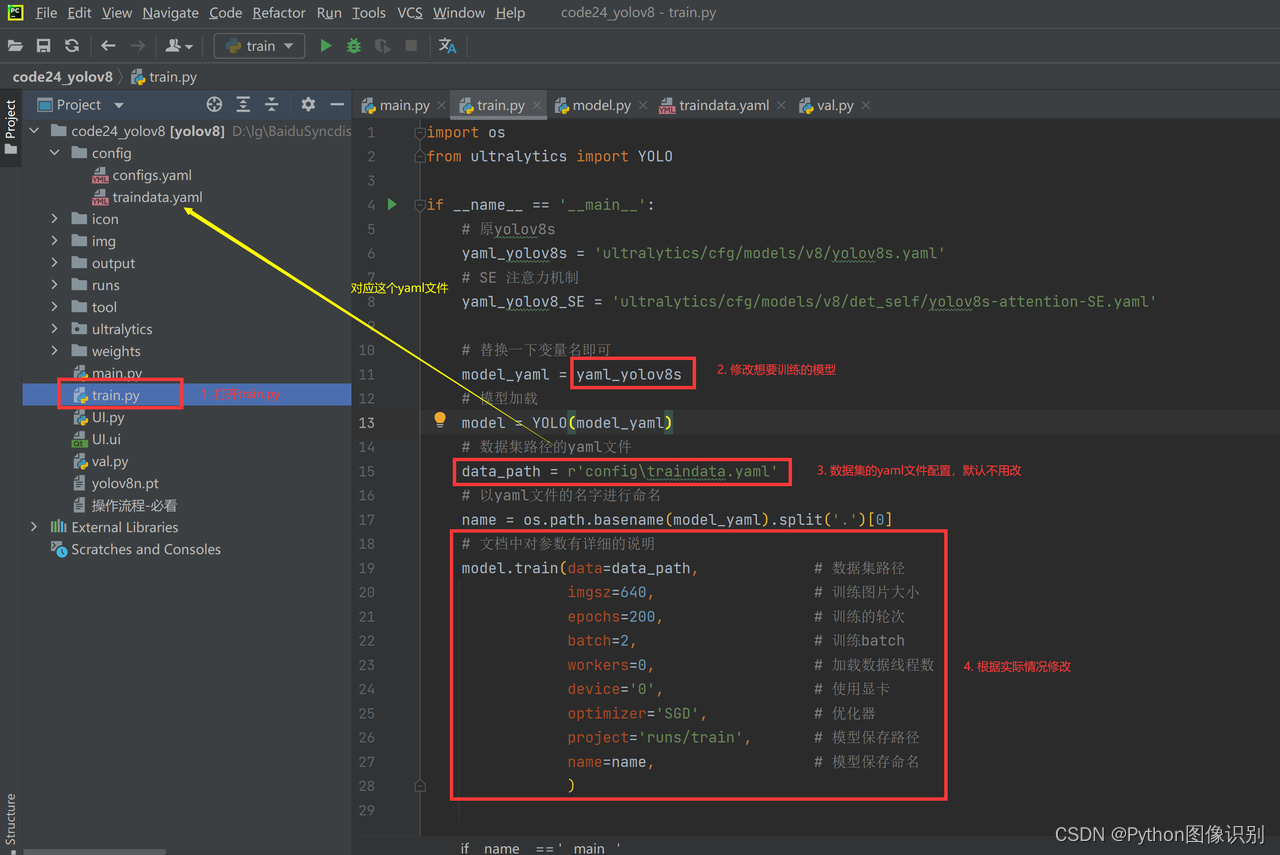
Task: Expand the ultralytics folder
Action: click(55, 329)
